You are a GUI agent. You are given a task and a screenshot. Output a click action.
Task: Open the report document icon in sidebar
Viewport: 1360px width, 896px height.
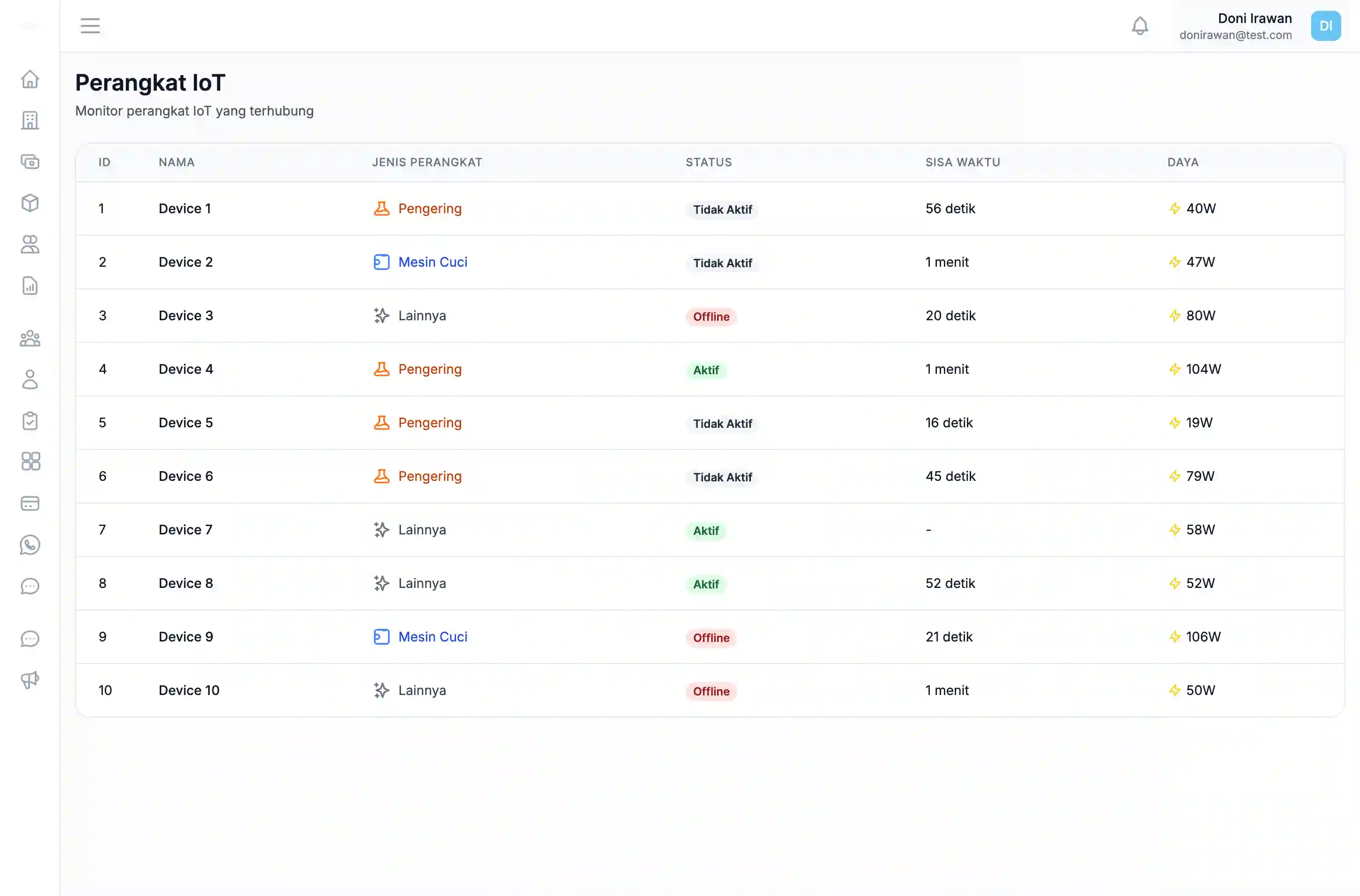click(x=30, y=286)
